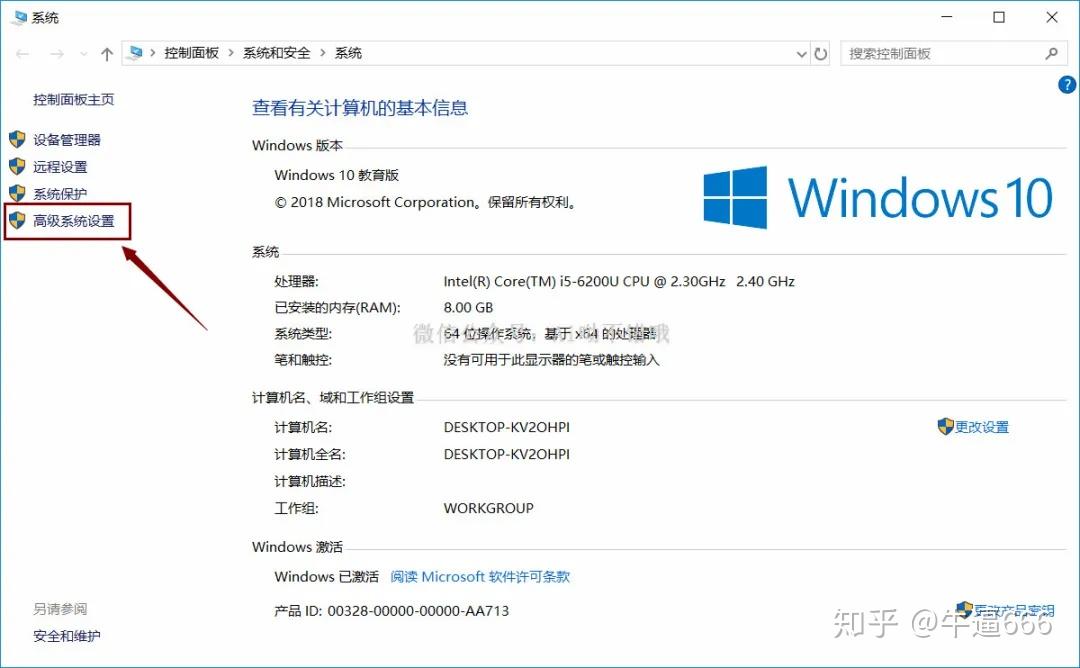The image size is (1080, 668).
Task: Click the search magnifier icon
Action: (1051, 54)
